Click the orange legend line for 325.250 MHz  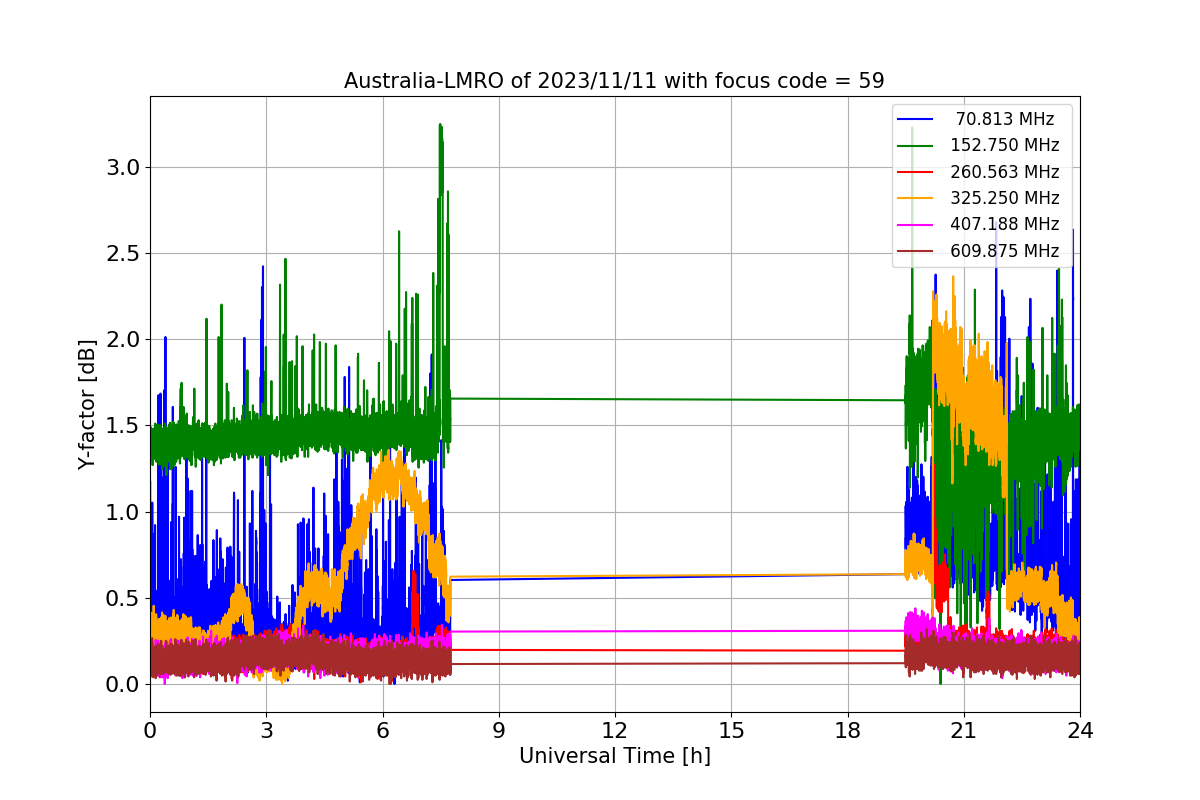tap(916, 199)
